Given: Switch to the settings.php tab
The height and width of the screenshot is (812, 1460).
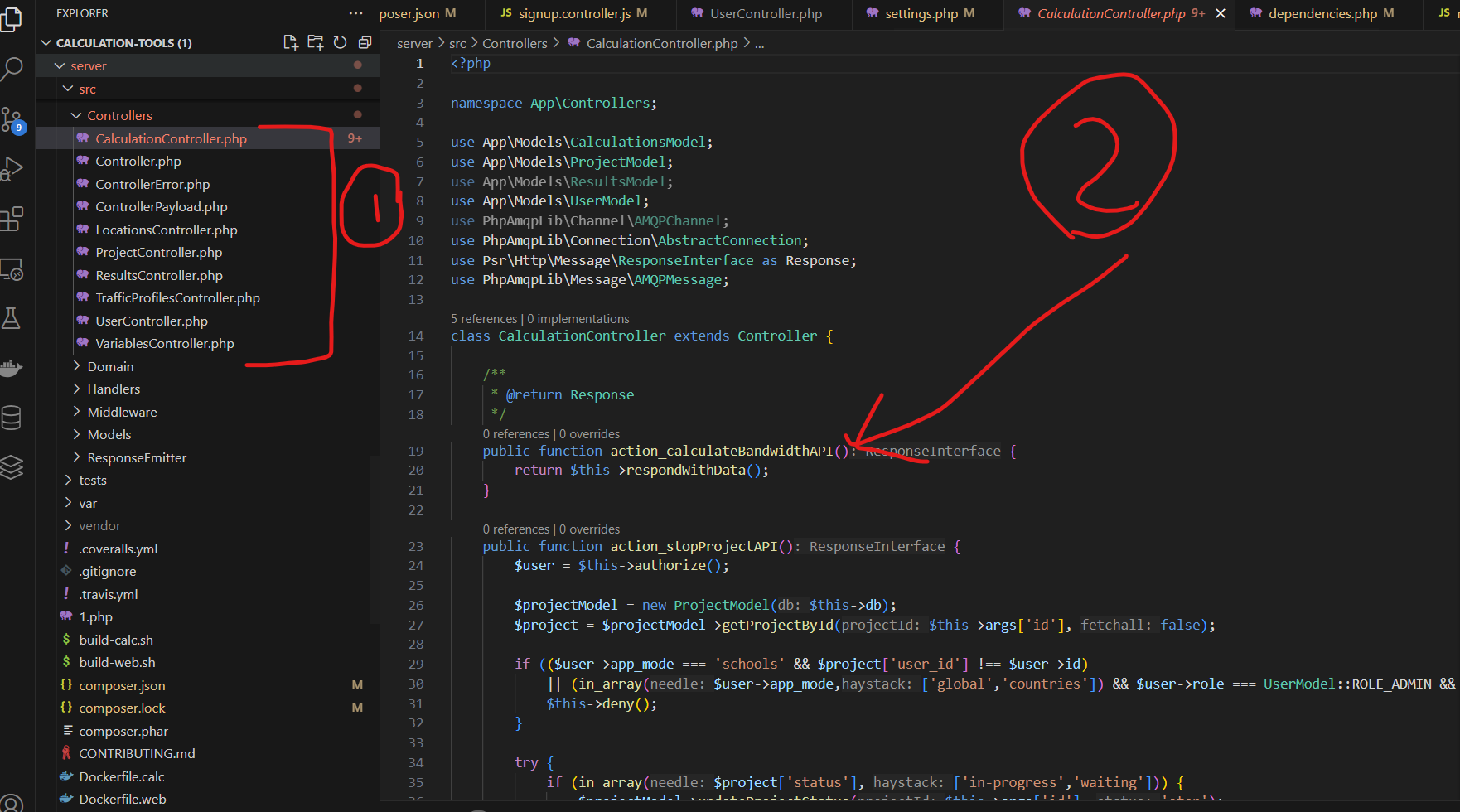Looking at the screenshot, I should coord(921,13).
